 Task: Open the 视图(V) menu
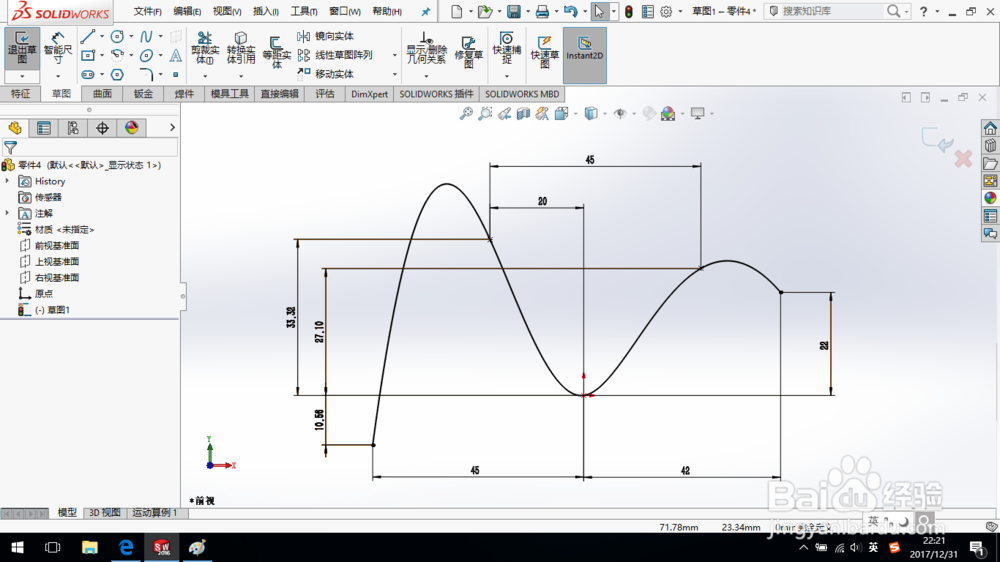[x=226, y=11]
